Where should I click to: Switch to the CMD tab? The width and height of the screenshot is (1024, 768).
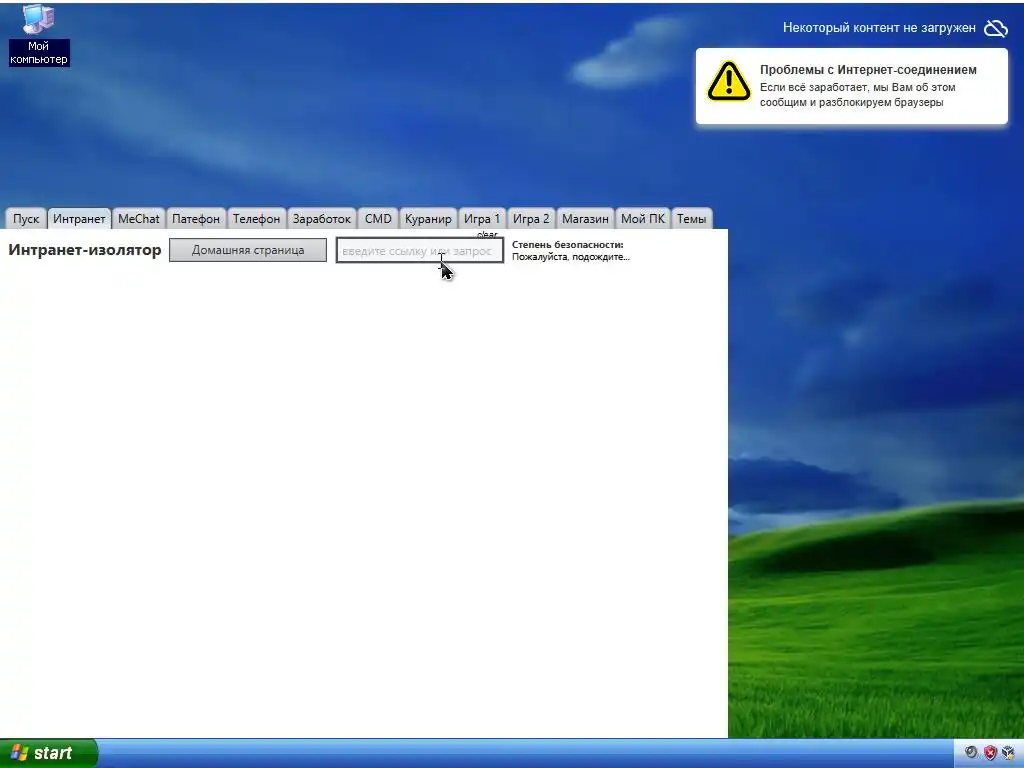pyautogui.click(x=378, y=219)
